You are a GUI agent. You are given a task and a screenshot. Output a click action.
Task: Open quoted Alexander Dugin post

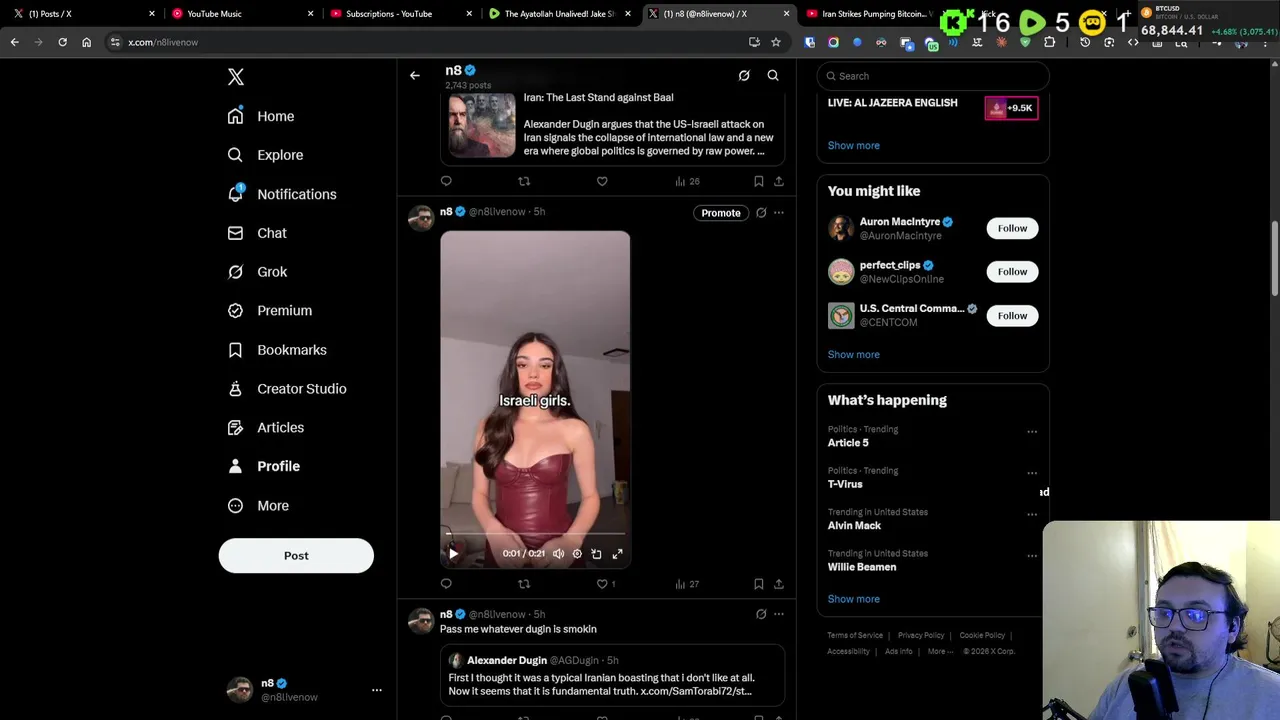point(612,675)
